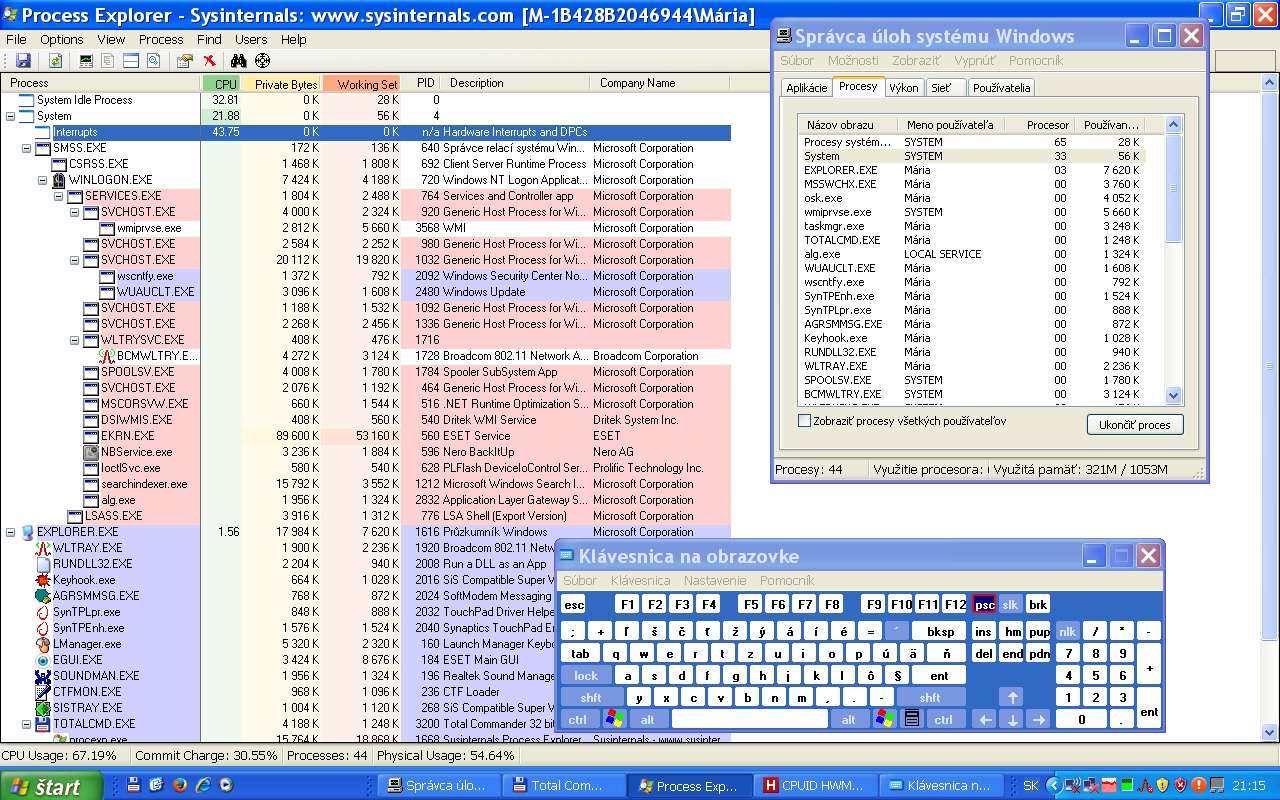
Task: Click the WLTRAY.EXE process icon under EXPLORER
Action: click(x=43, y=548)
